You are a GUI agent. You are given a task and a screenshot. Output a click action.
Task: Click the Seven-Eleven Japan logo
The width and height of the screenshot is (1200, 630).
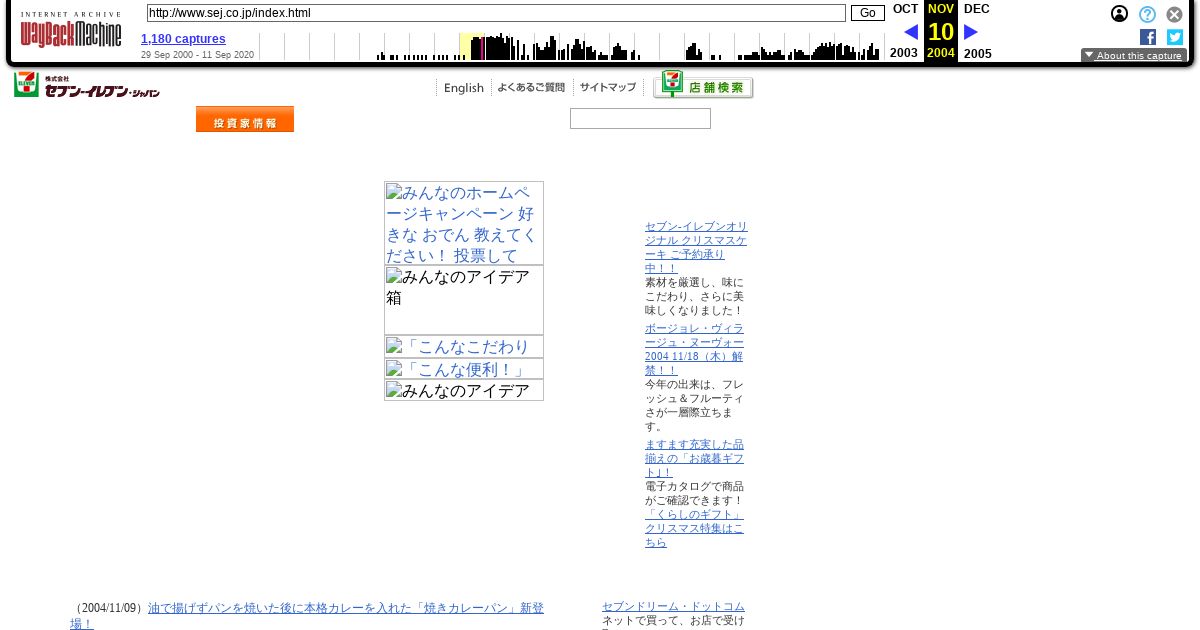coord(87,85)
